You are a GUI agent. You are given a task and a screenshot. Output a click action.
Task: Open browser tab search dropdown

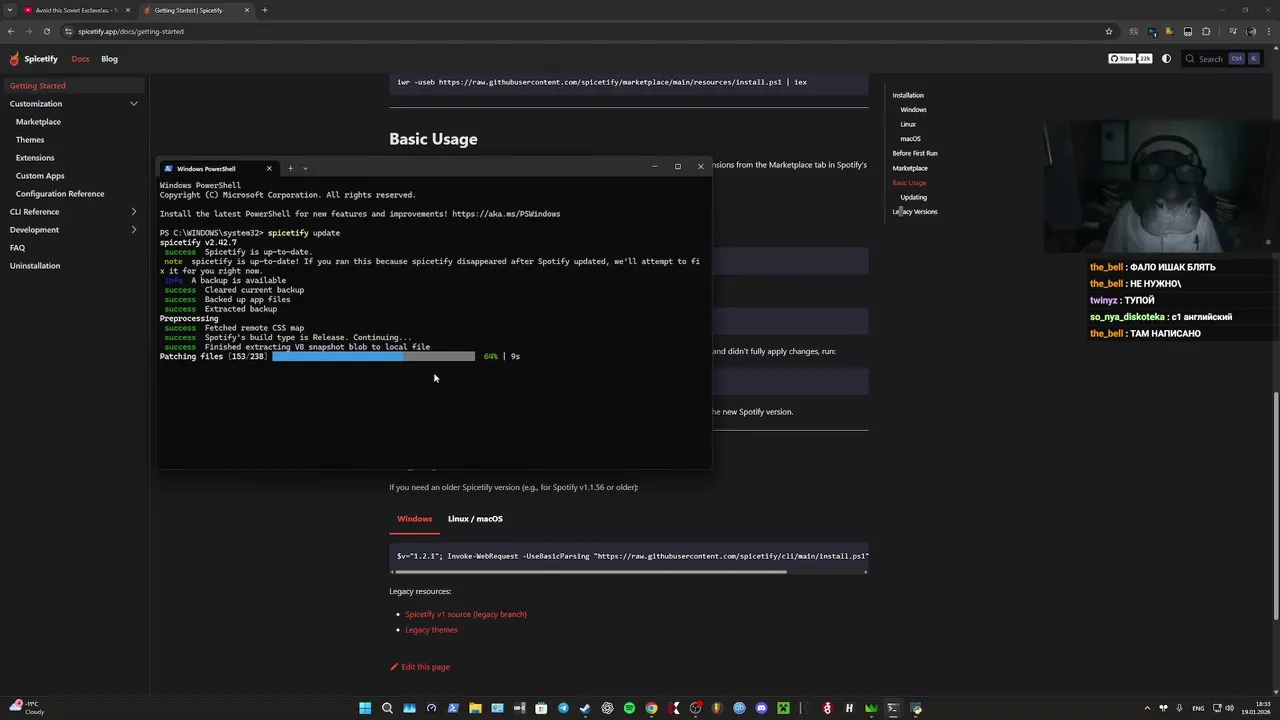click(x=10, y=10)
